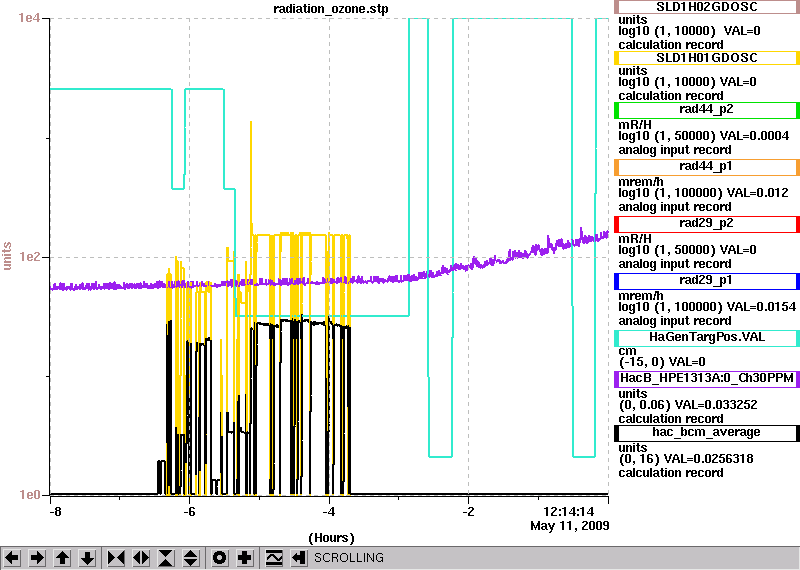Click the circle auto-scale button

pos(220,558)
